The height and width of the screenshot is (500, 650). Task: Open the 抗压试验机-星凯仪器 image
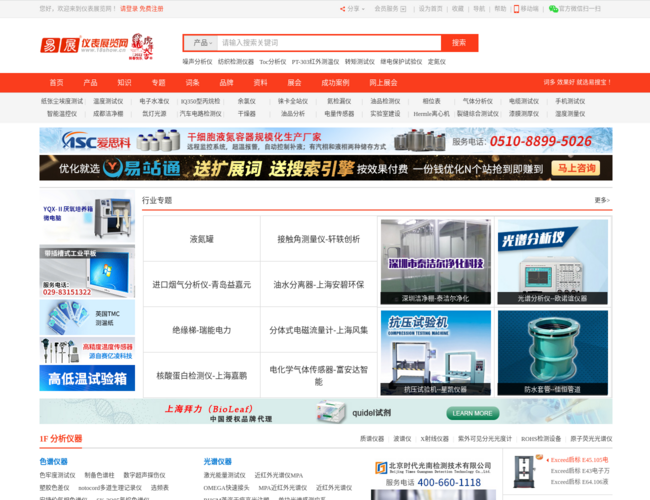[436, 353]
